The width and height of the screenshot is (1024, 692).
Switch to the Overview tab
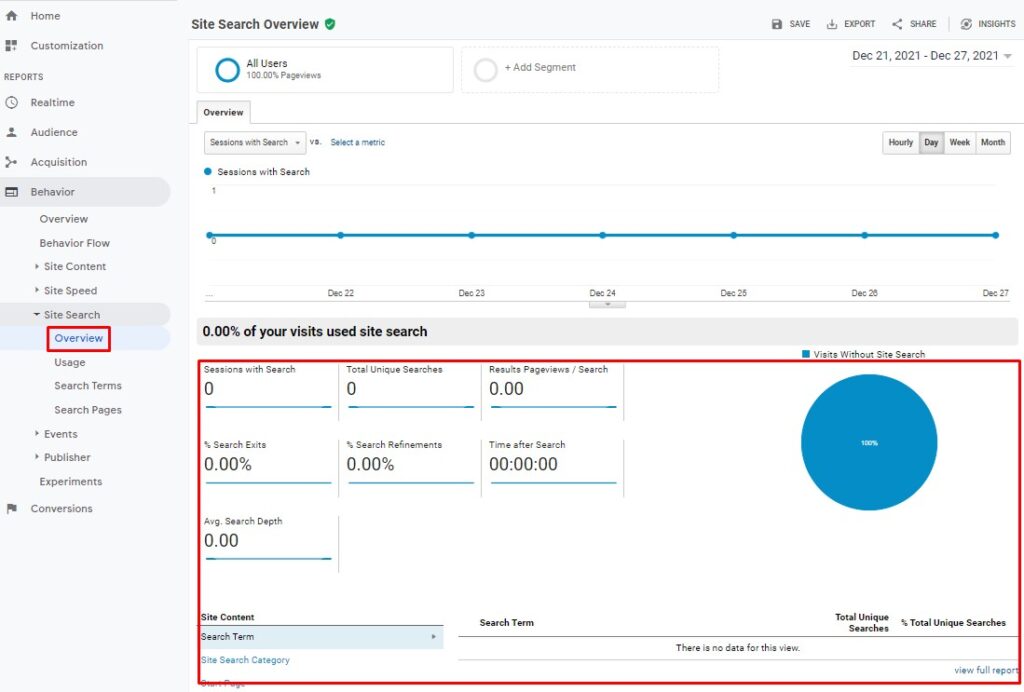point(222,112)
